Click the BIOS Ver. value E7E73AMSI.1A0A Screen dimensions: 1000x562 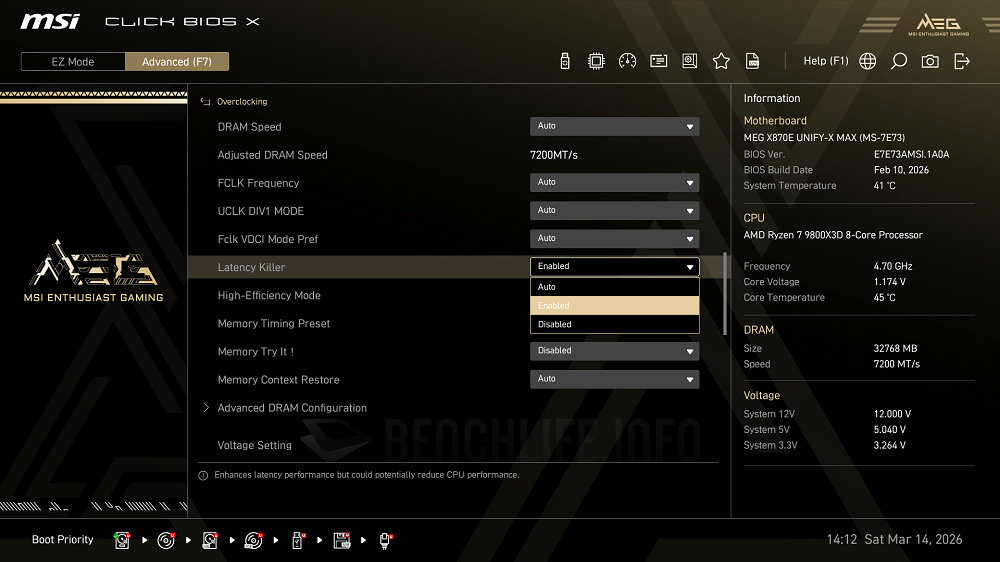pyautogui.click(x=911, y=154)
